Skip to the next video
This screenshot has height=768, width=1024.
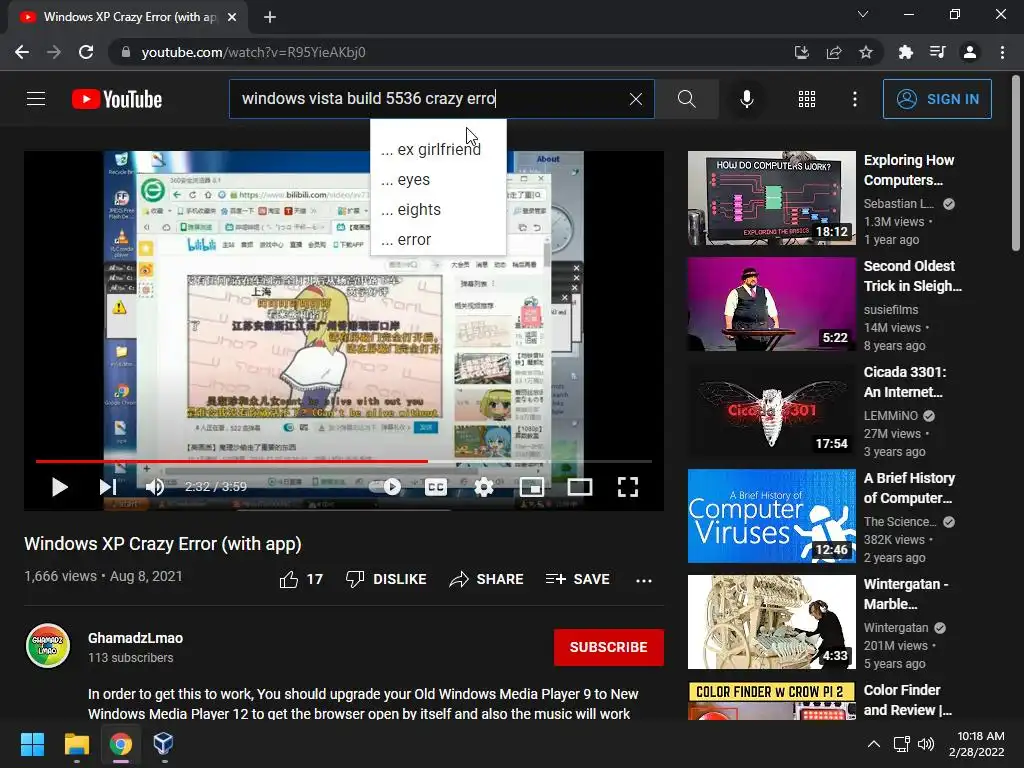pyautogui.click(x=108, y=487)
